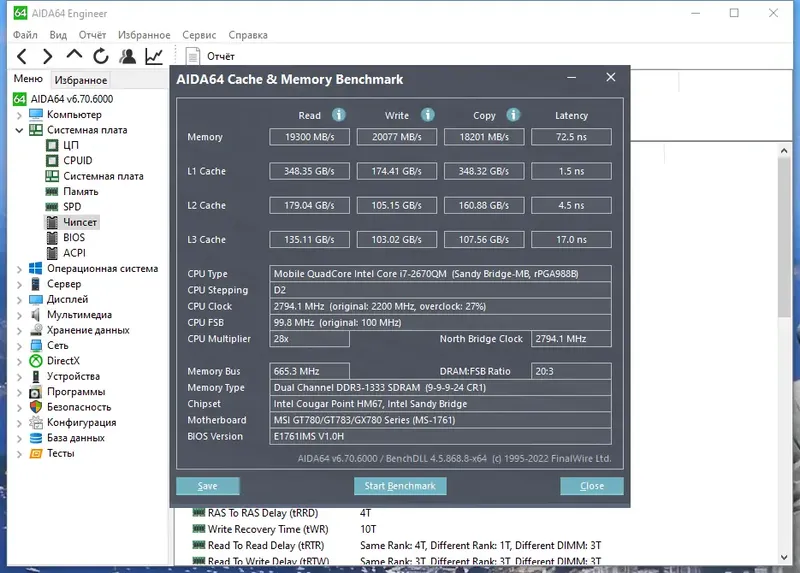Expand the Мультимедиа tree node

(19, 315)
